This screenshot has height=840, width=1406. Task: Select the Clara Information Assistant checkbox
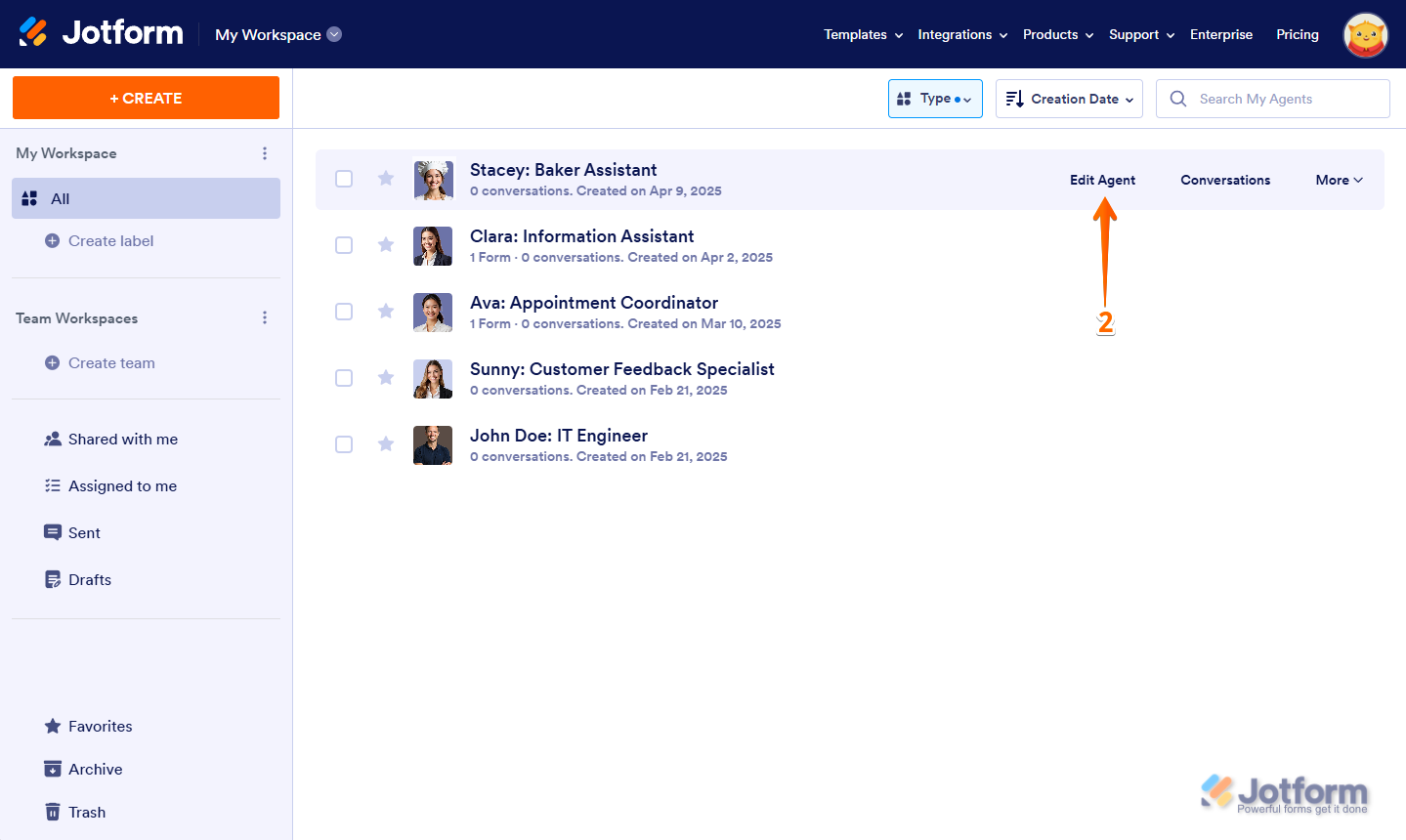coord(344,245)
